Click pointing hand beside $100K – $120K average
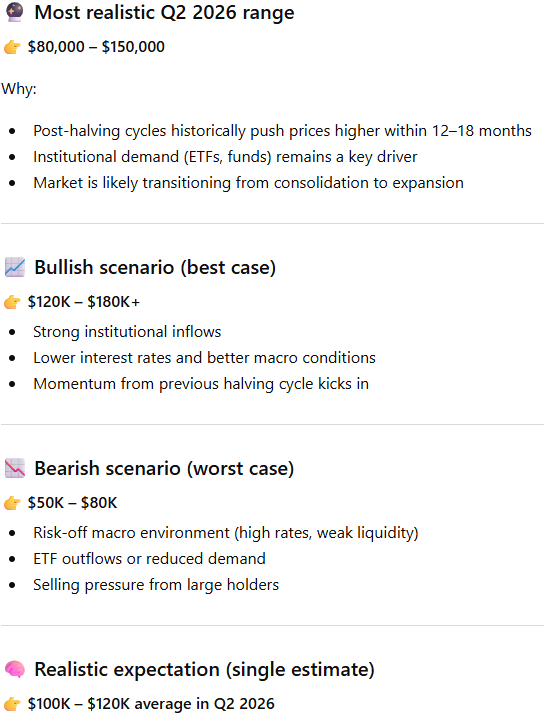Image resolution: width=544 pixels, height=725 pixels. (12, 704)
